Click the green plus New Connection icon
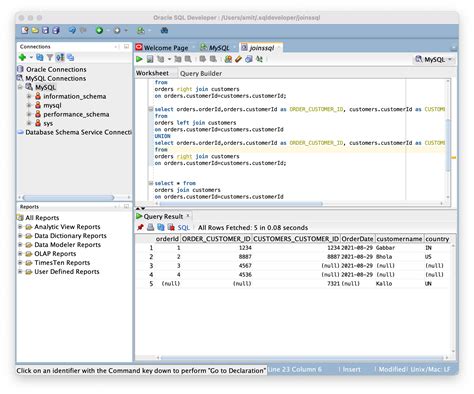Screen dimensions: 474x394 (x=22, y=57)
